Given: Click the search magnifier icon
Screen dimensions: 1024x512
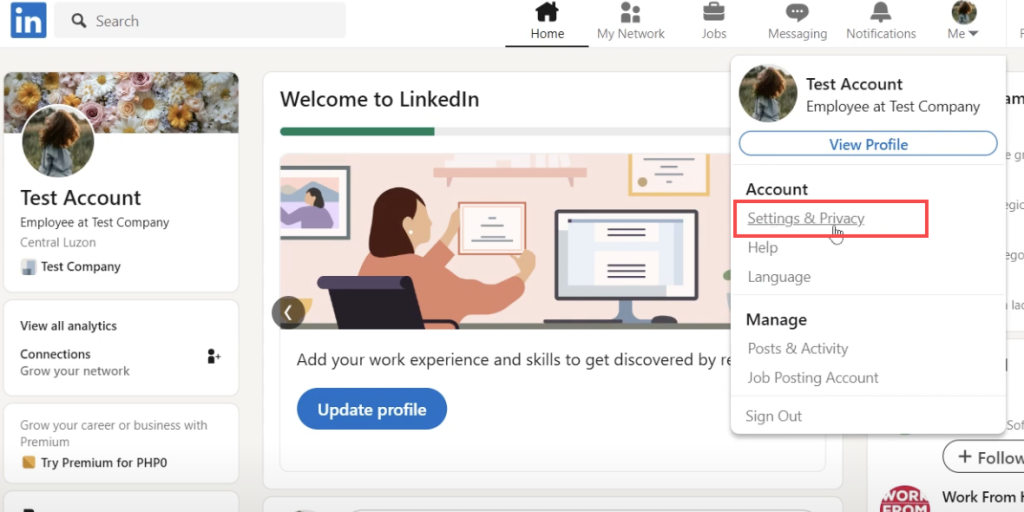Looking at the screenshot, I should (79, 21).
